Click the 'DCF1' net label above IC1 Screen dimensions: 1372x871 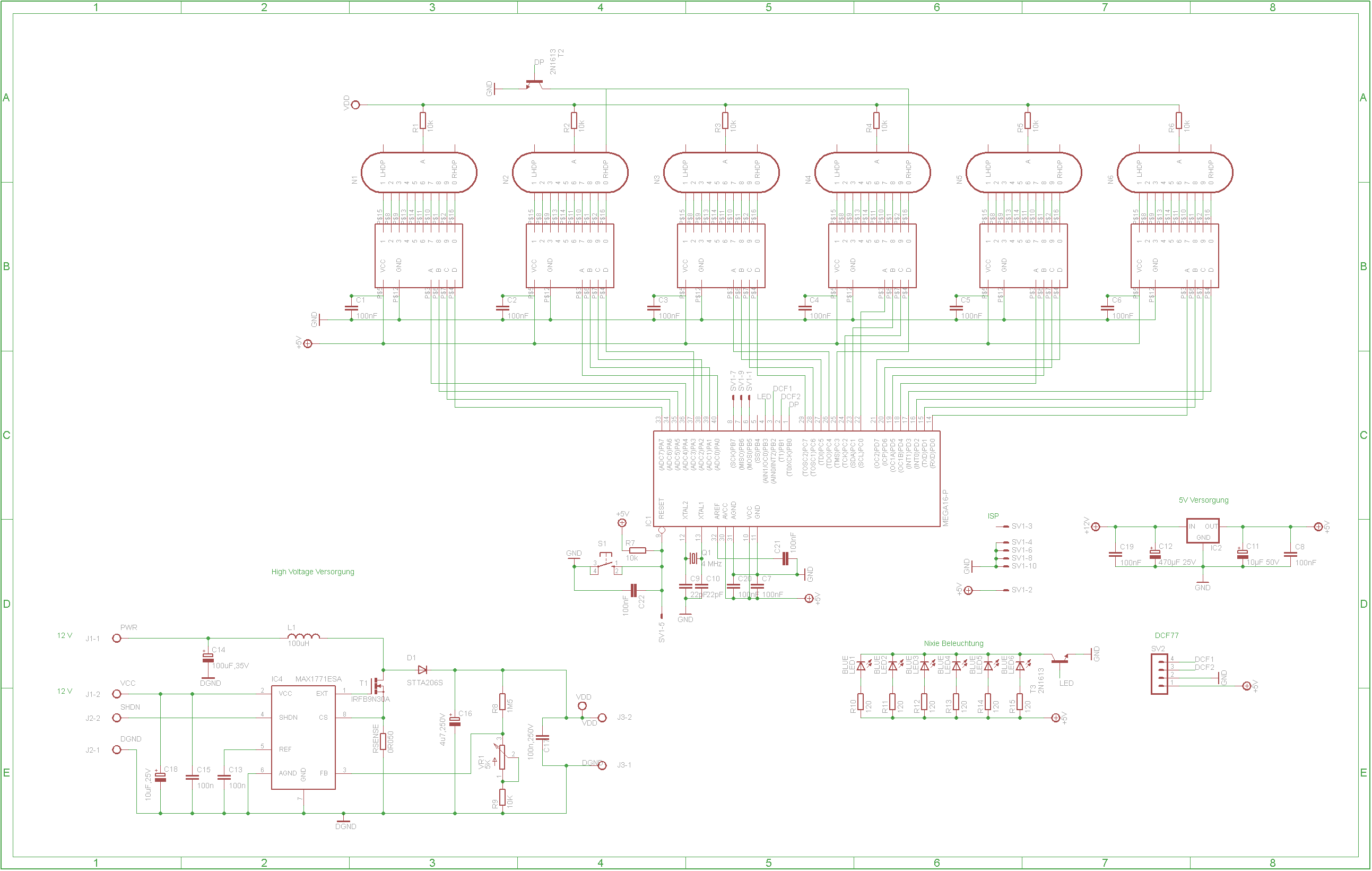(782, 389)
